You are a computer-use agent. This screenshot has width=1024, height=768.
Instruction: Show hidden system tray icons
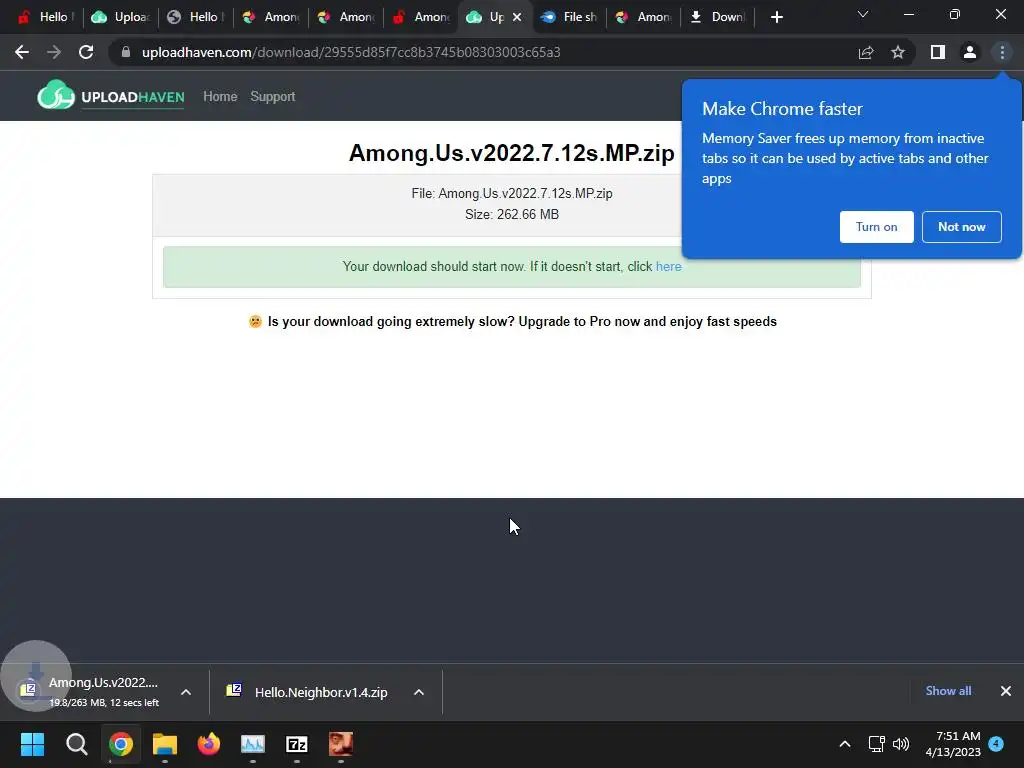coord(844,744)
